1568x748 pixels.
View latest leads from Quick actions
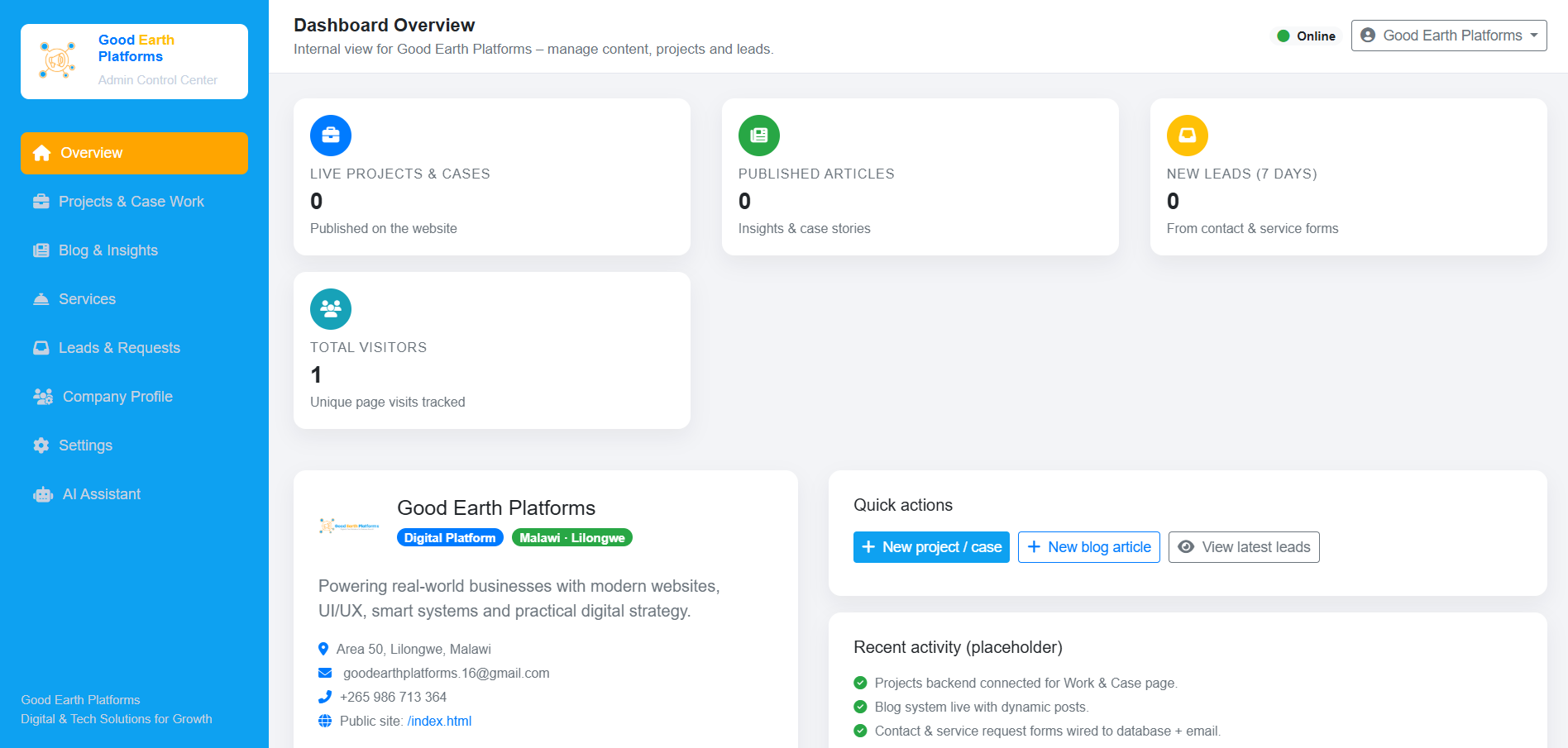pyautogui.click(x=1244, y=547)
